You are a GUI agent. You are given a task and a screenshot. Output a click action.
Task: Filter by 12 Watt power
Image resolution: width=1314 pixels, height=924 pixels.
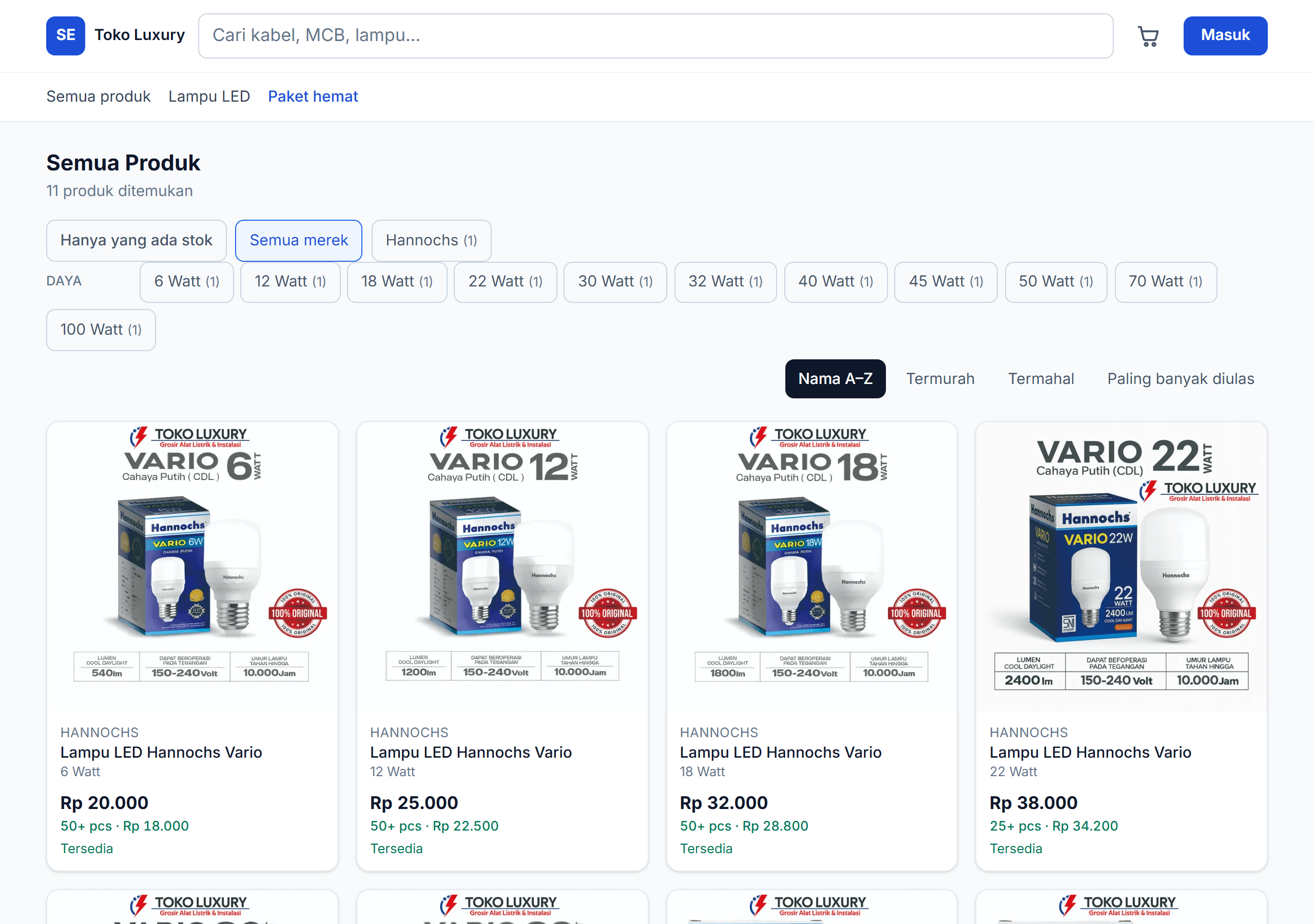pos(290,282)
